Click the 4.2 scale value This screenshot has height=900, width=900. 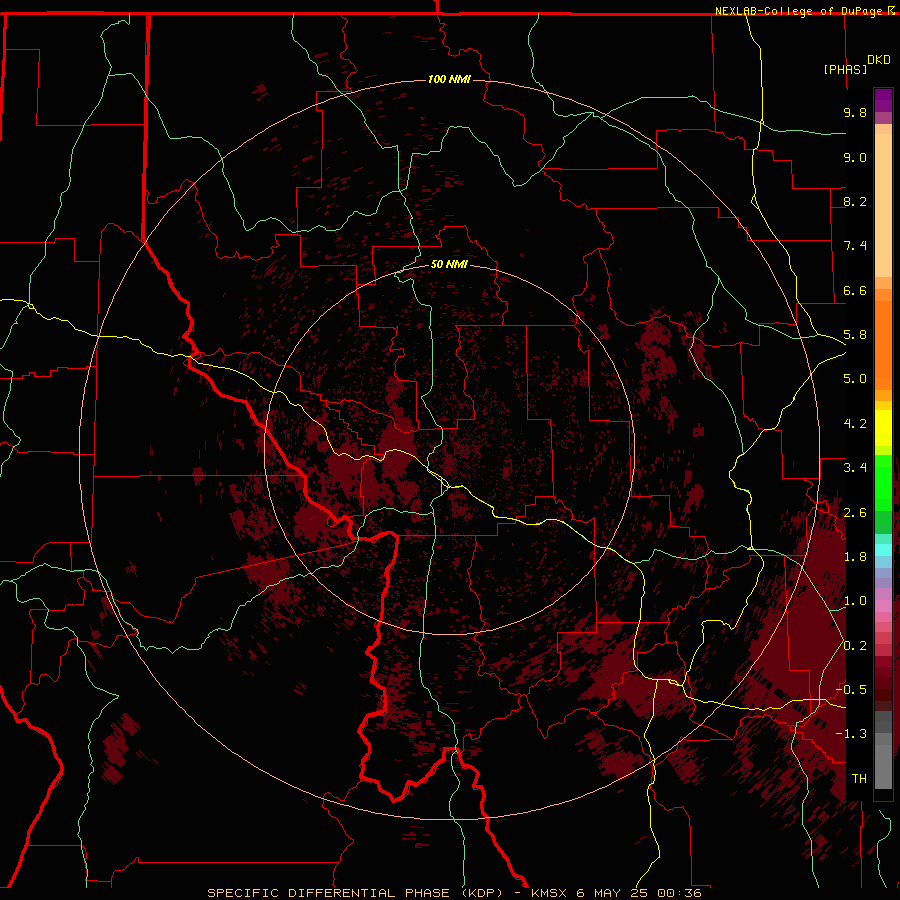pos(855,424)
